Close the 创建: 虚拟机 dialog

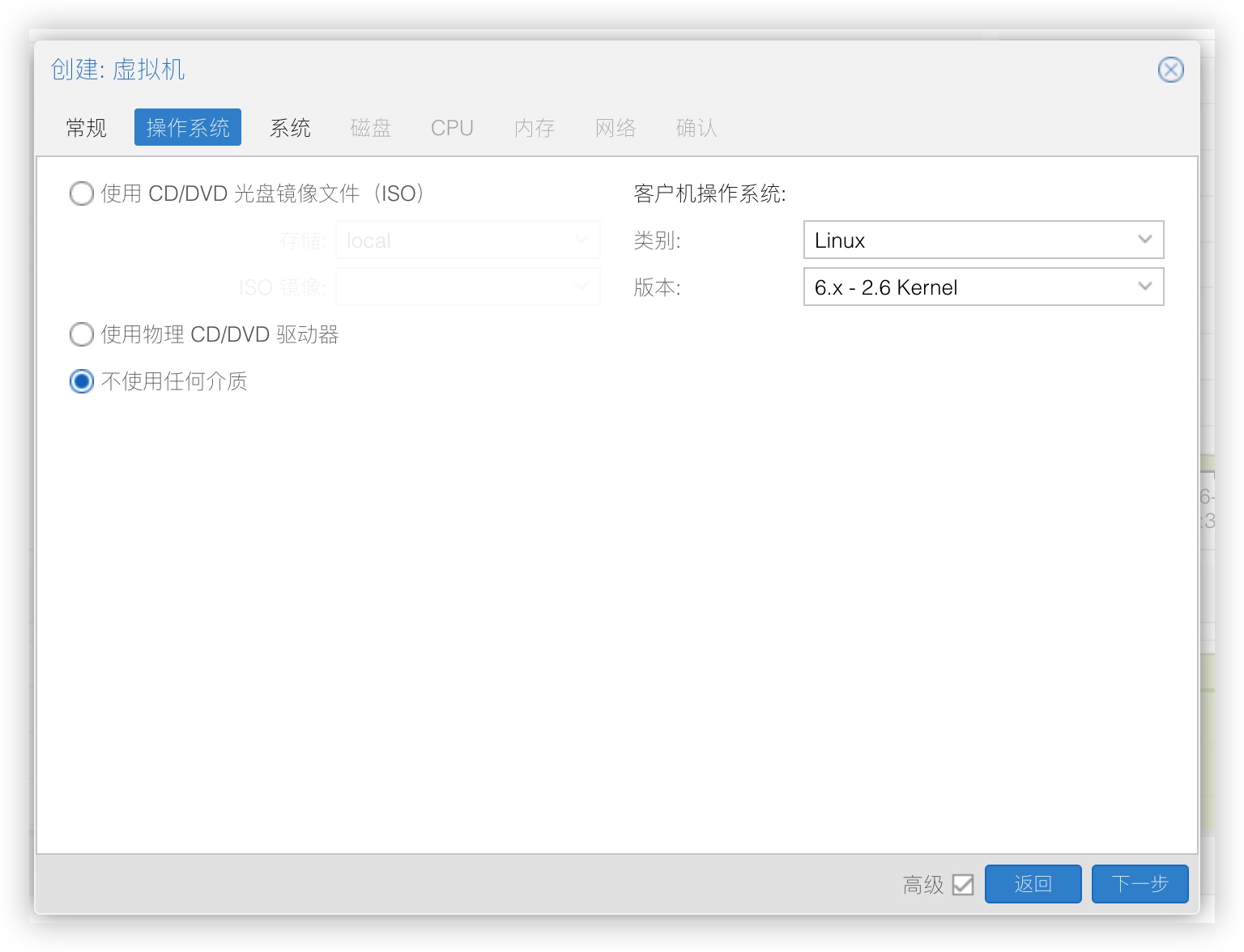pos(1170,70)
